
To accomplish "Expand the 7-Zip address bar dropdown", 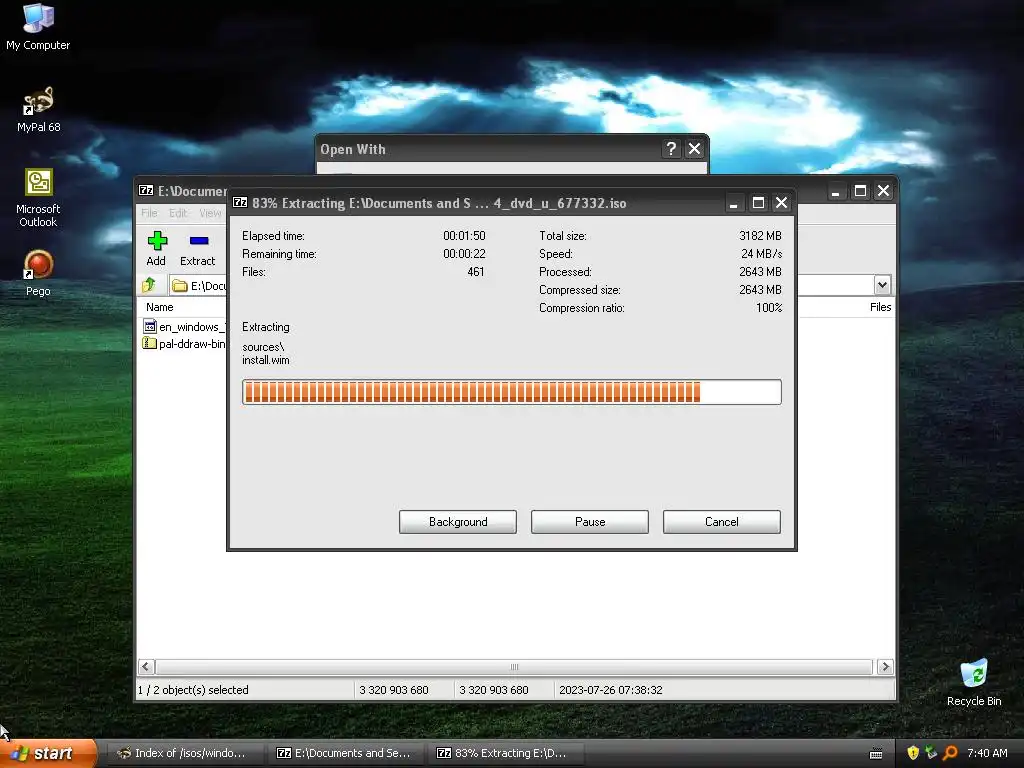I will 882,285.
